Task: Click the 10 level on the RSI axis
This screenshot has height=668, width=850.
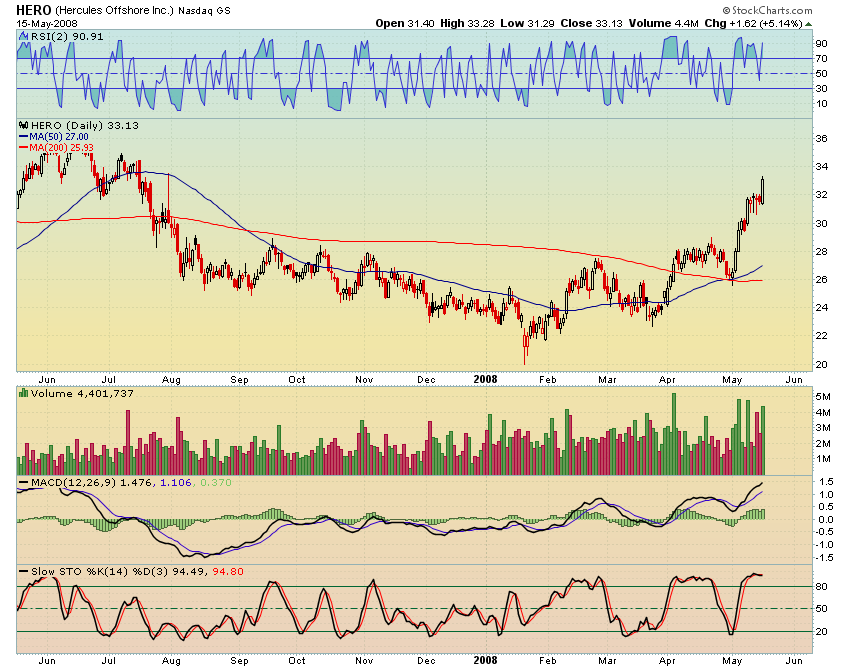Action: (821, 104)
